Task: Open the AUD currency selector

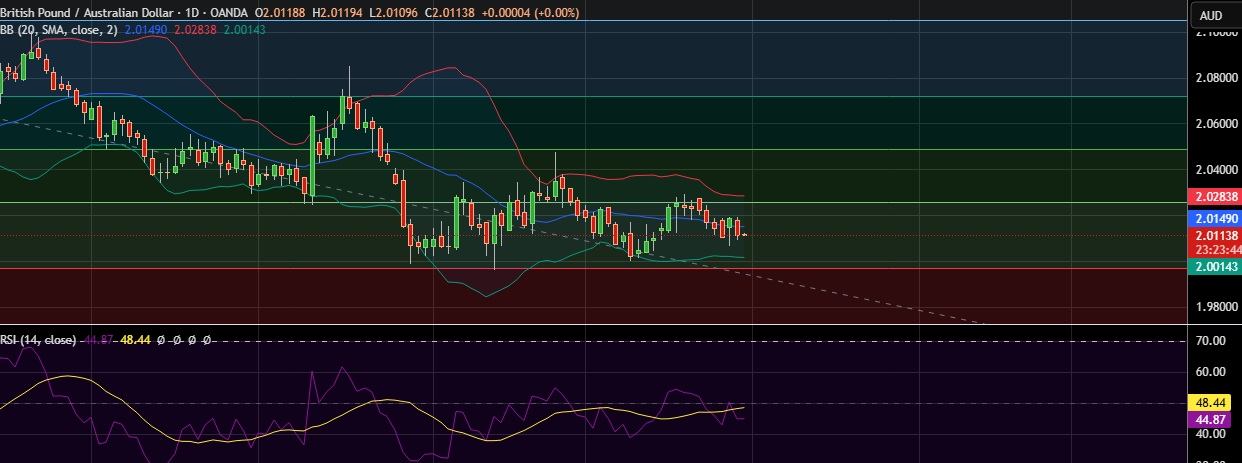Action: point(1211,15)
